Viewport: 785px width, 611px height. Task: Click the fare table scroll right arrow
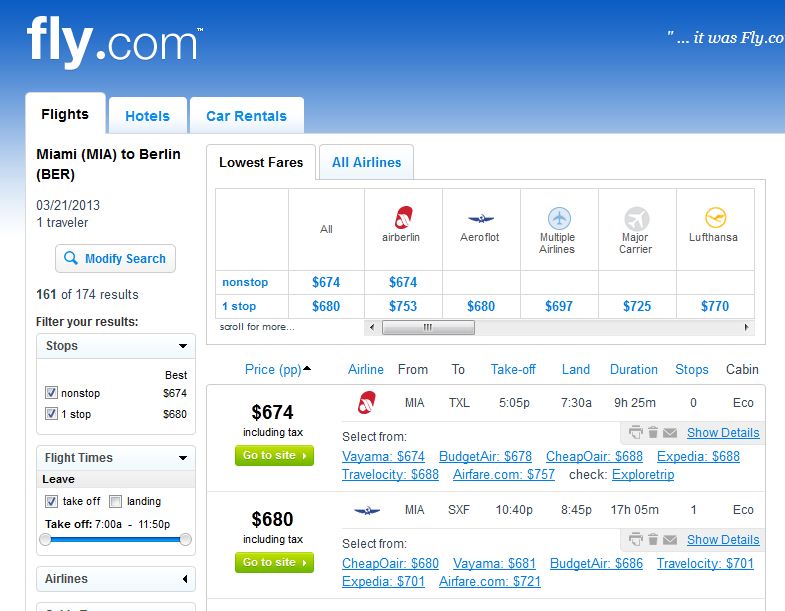tap(746, 328)
